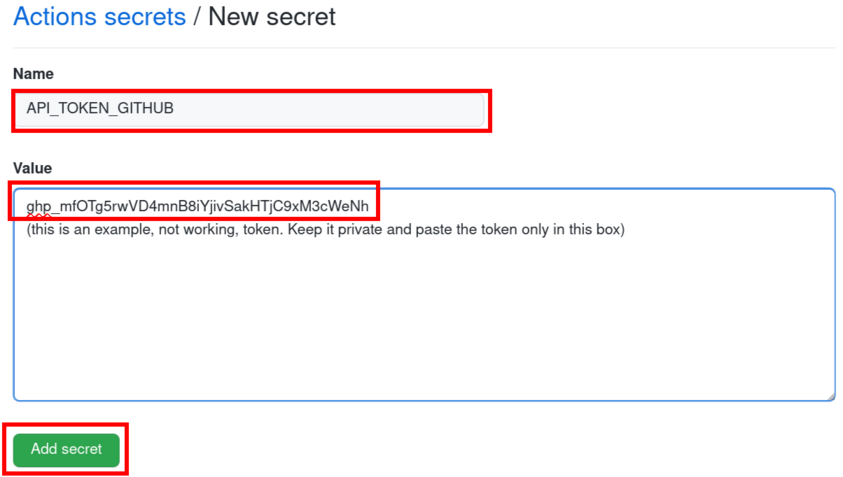Click the green Add secret button
The width and height of the screenshot is (843, 477).
(66, 450)
